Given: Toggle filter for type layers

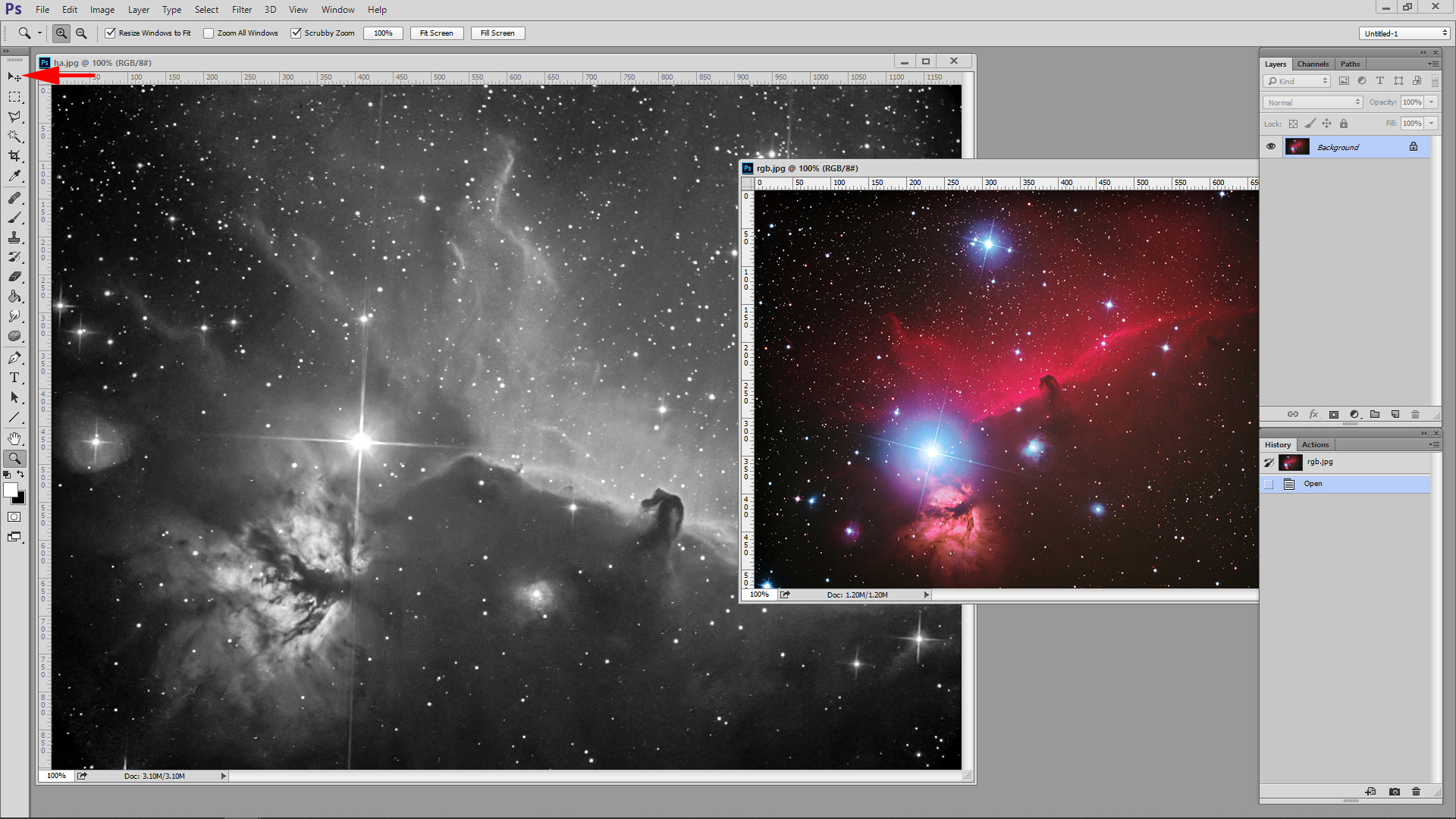Looking at the screenshot, I should pyautogui.click(x=1380, y=81).
